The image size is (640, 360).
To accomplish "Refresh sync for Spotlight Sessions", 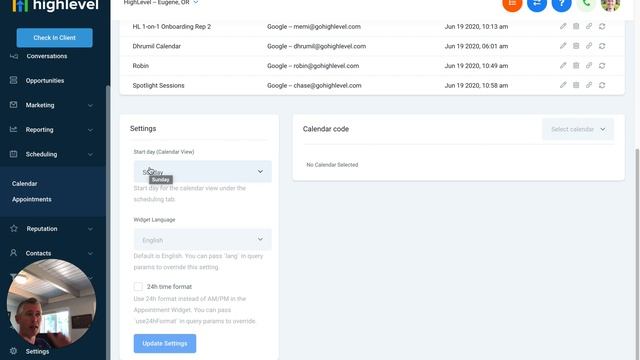I will pyautogui.click(x=602, y=85).
